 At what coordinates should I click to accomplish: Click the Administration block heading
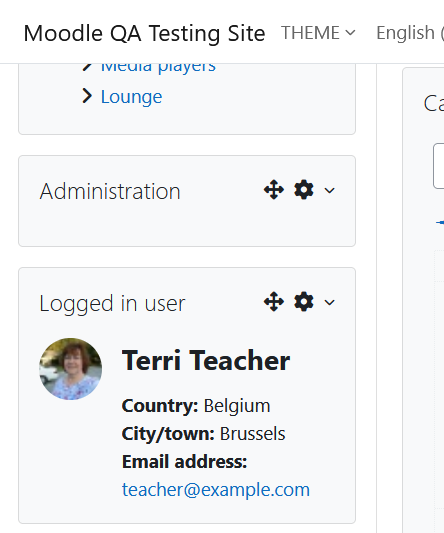(110, 191)
